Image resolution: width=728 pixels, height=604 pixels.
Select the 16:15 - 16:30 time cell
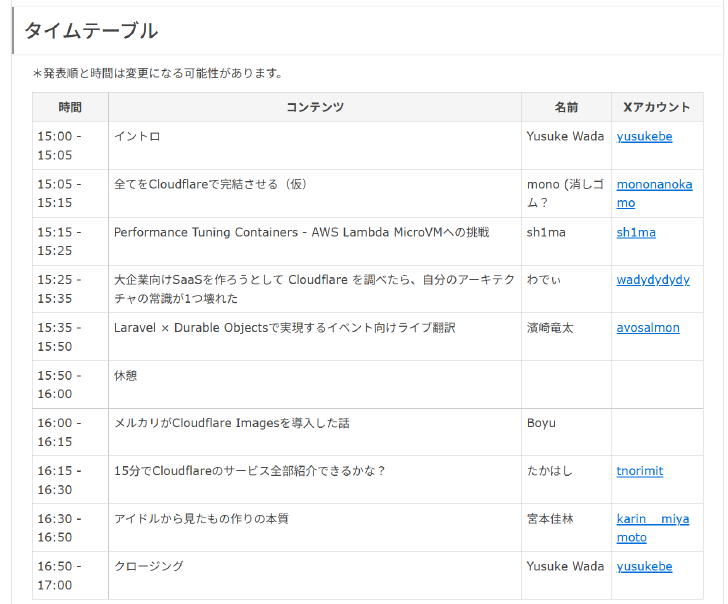(70, 480)
